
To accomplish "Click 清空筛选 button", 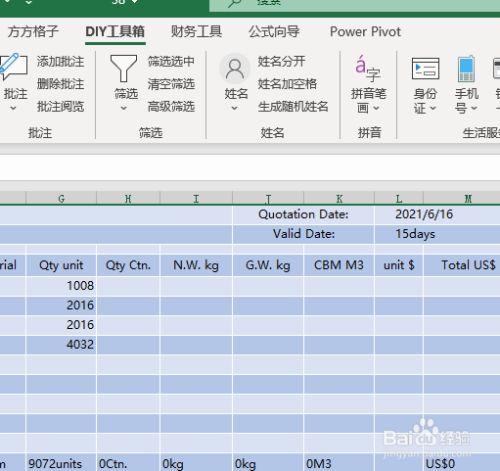I will 171,84.
